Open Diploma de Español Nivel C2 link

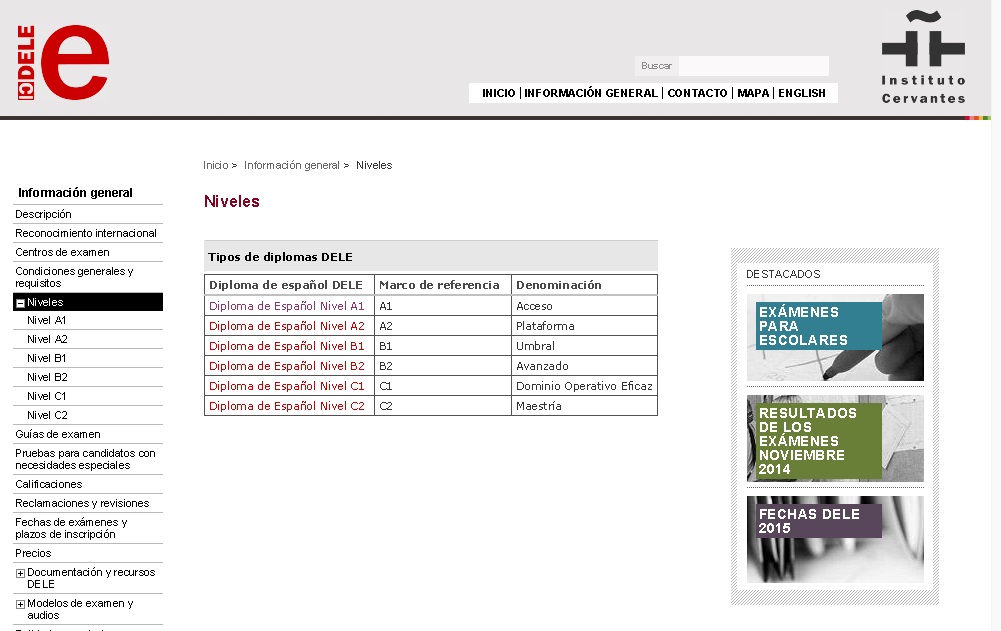[x=287, y=406]
